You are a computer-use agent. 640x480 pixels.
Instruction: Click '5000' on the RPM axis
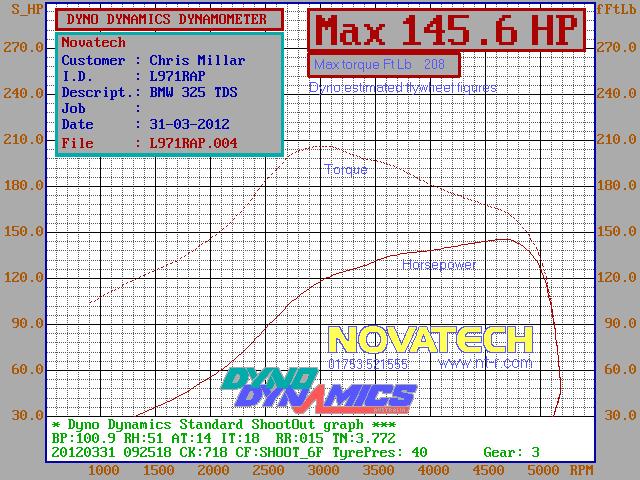point(544,470)
